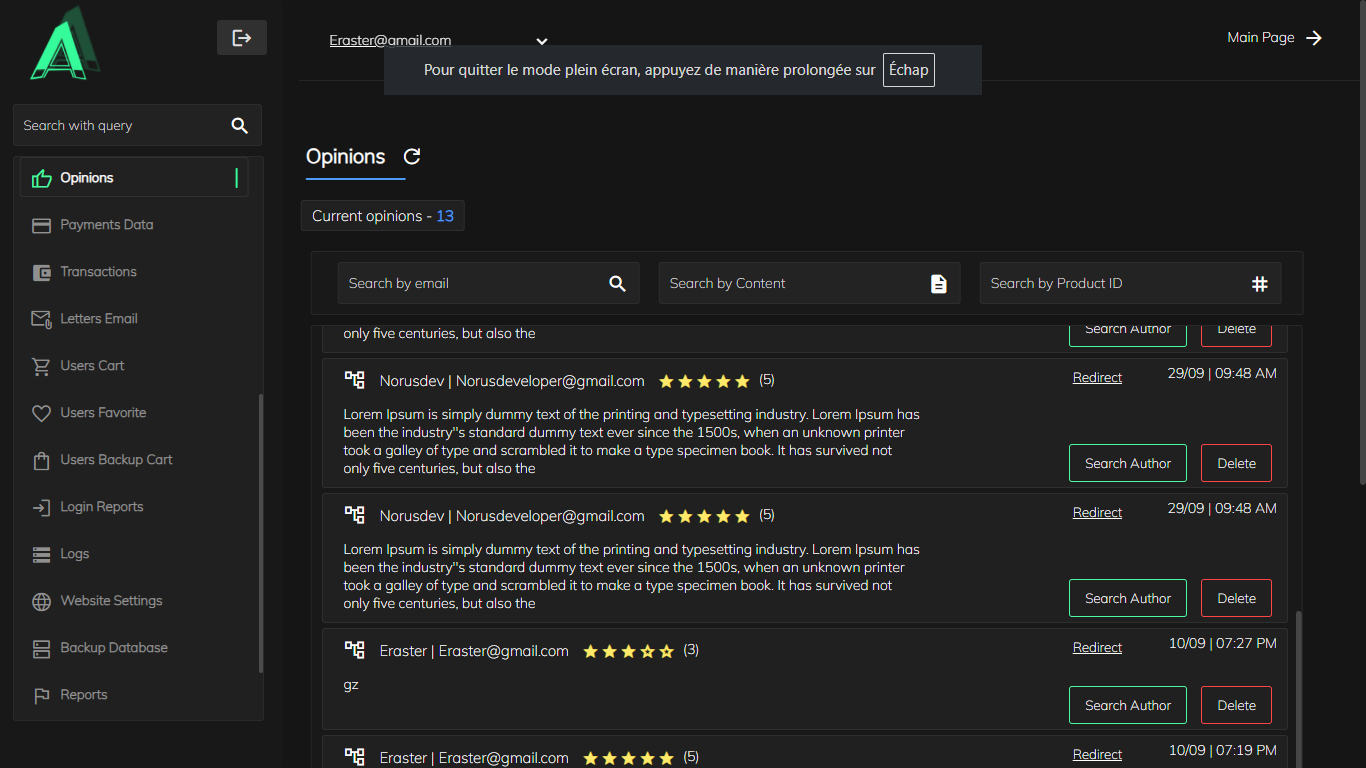Click the fourth star on Eraster's 3-star rating

click(647, 651)
